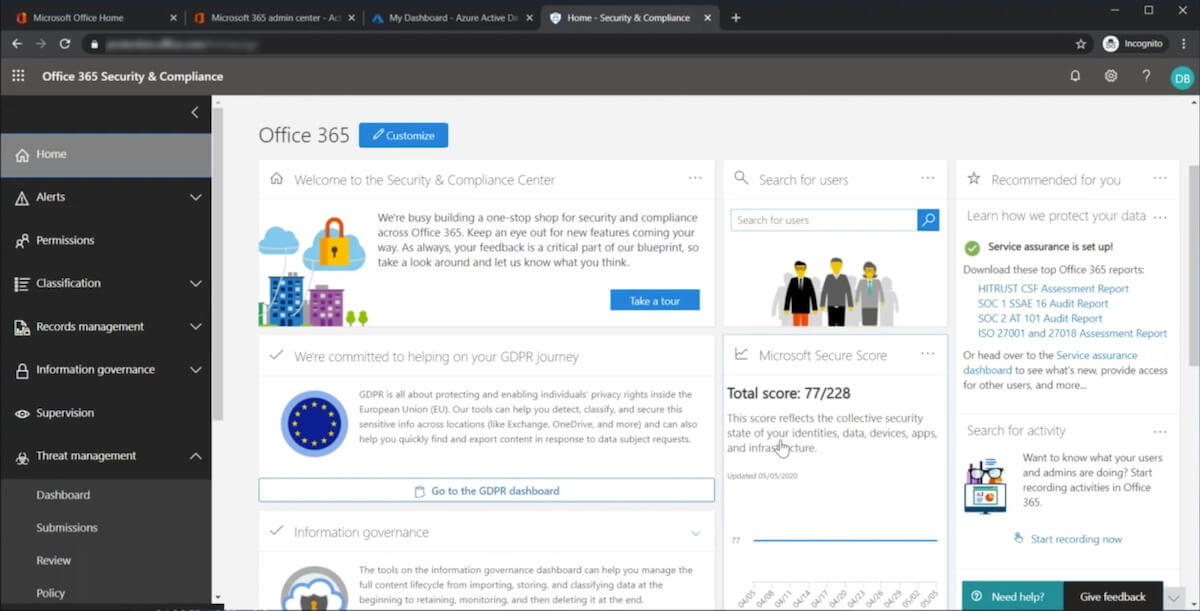
Task: Collapse the Information governance card chevron
Action: 696,533
